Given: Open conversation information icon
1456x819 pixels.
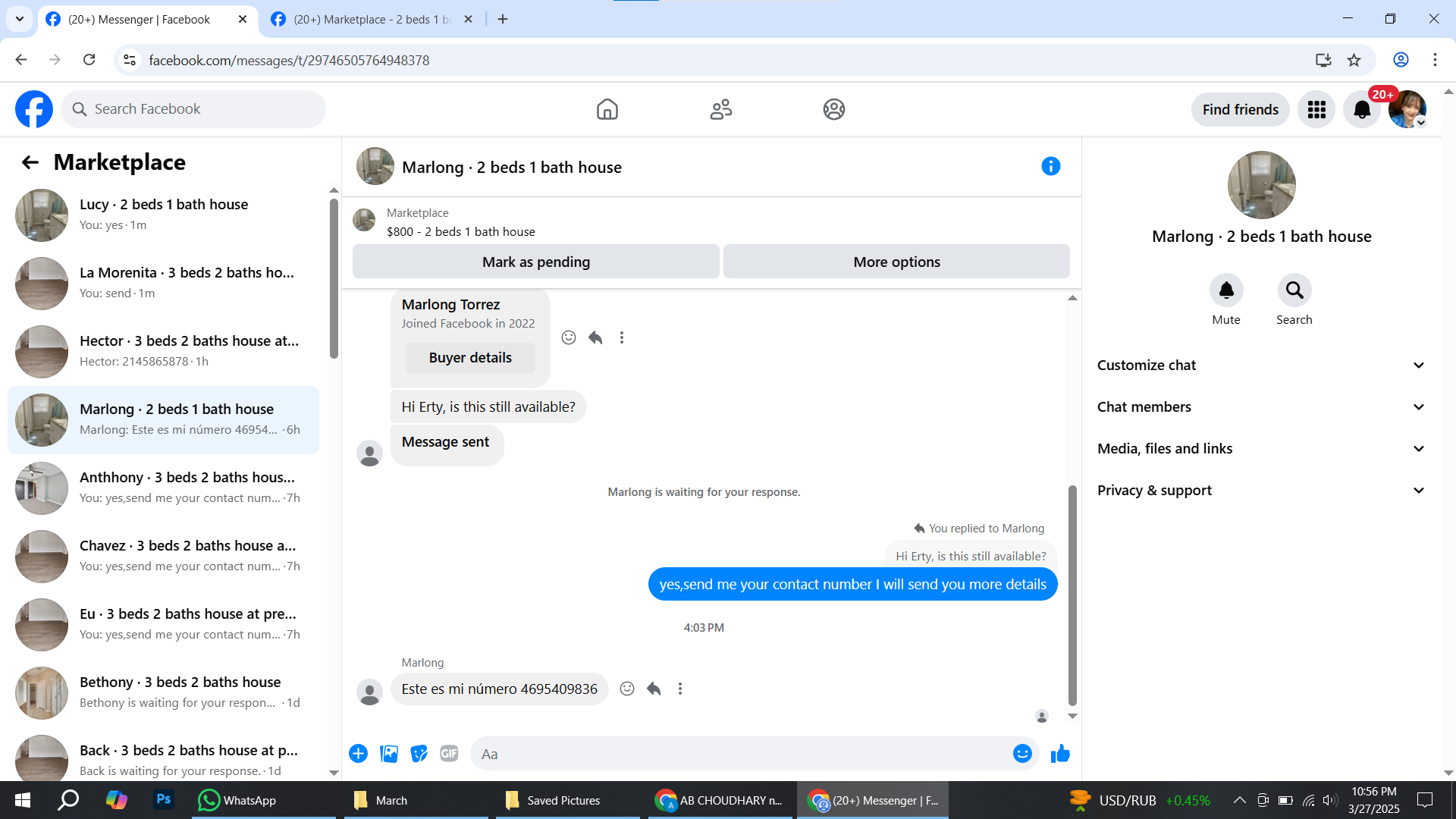Looking at the screenshot, I should (x=1050, y=166).
